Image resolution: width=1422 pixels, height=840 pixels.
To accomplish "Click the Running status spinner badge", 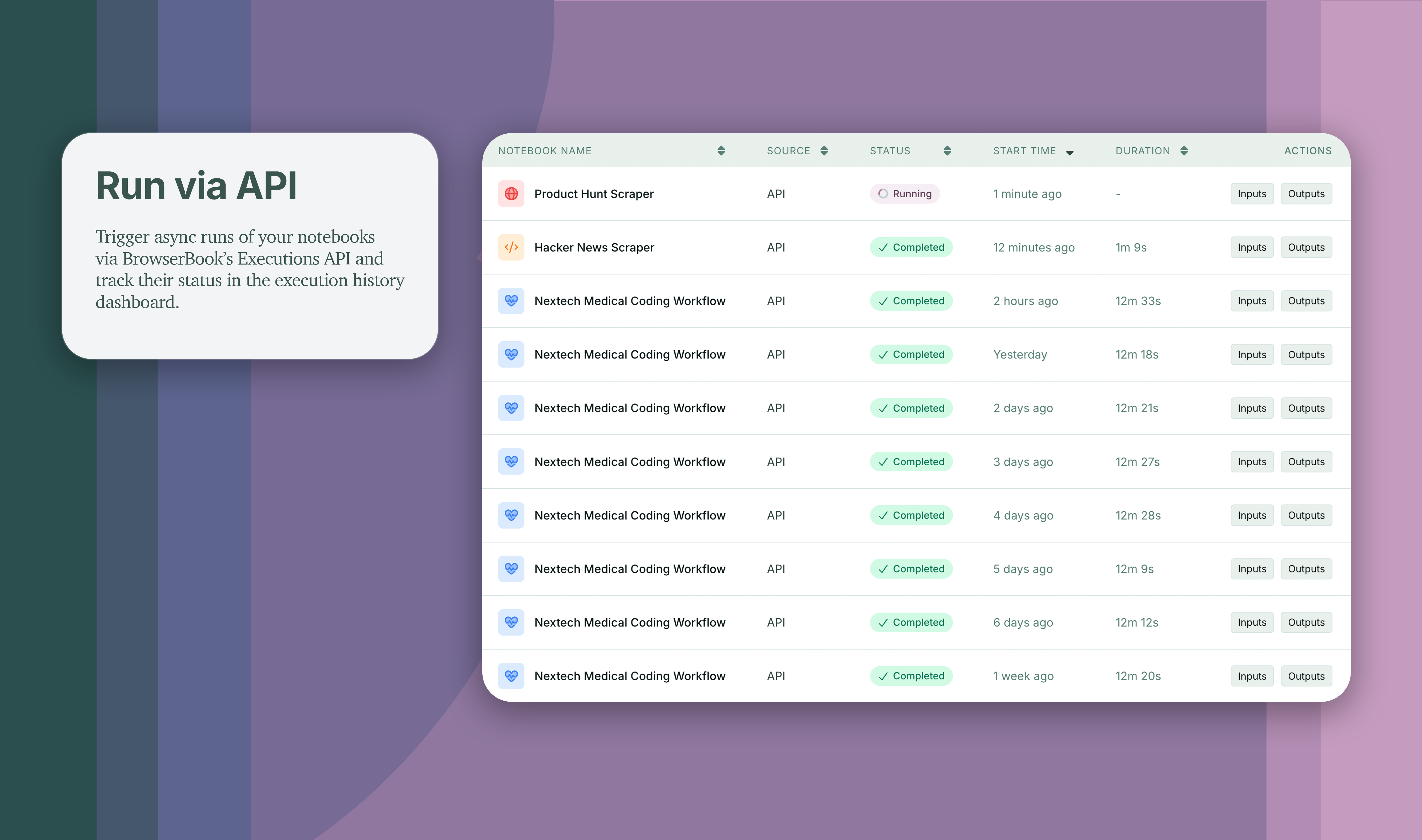I will click(904, 194).
